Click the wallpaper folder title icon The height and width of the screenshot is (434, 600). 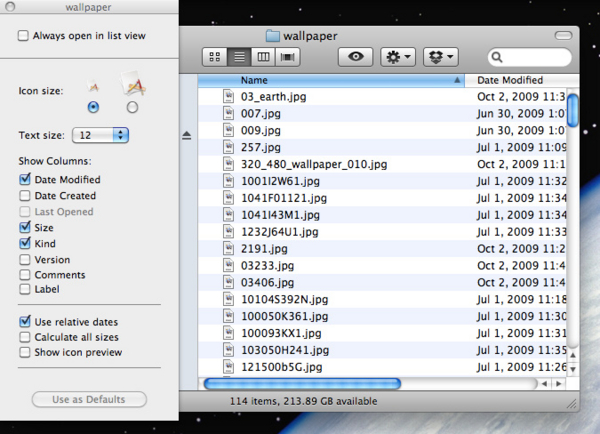pos(273,36)
